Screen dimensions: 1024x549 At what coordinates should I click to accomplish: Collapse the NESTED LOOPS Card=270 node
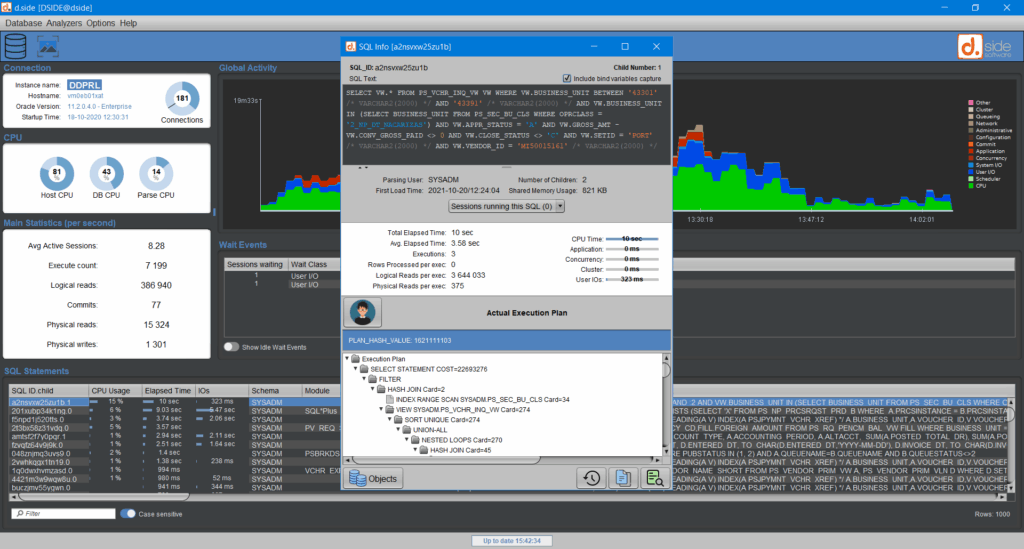[x=407, y=440]
